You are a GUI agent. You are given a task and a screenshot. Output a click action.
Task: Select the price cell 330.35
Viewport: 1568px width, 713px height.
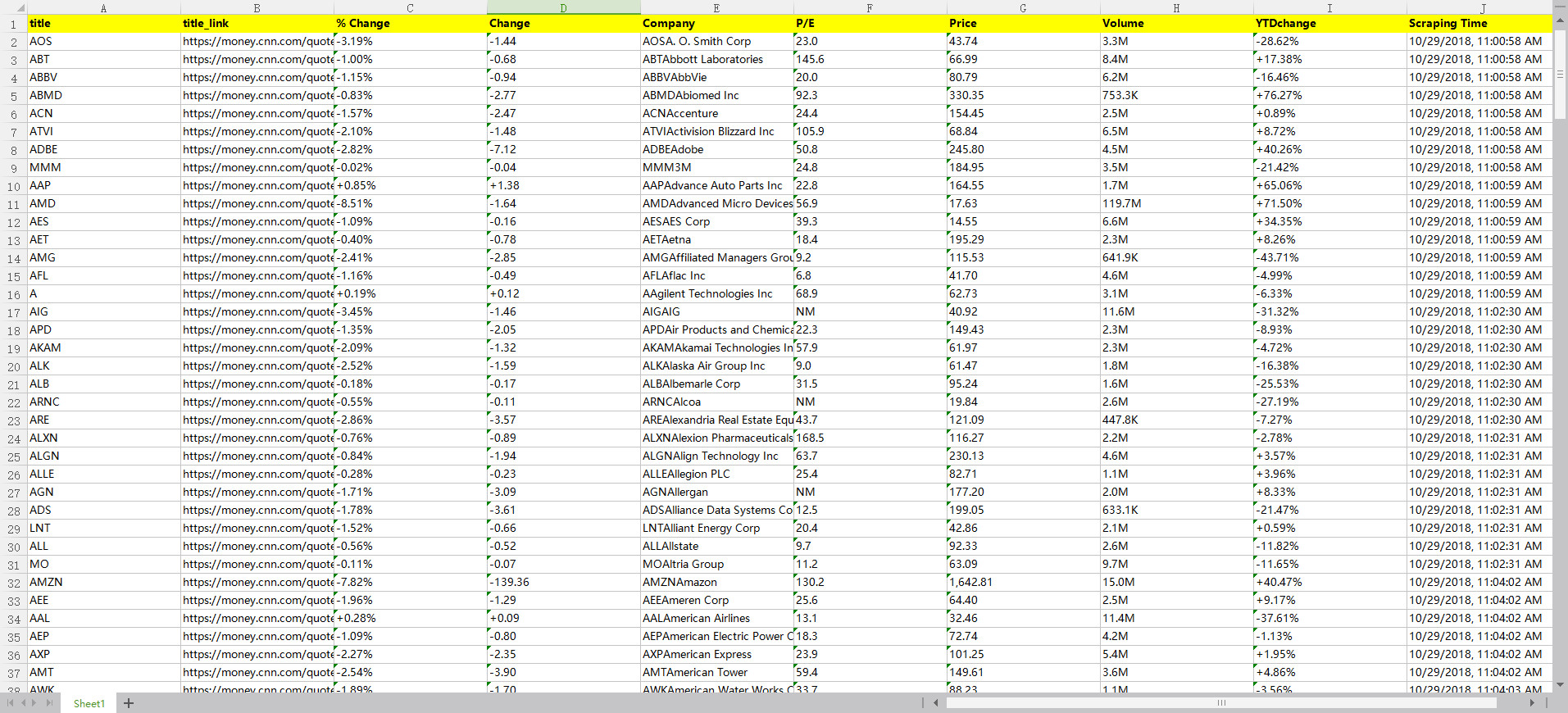tap(1023, 96)
